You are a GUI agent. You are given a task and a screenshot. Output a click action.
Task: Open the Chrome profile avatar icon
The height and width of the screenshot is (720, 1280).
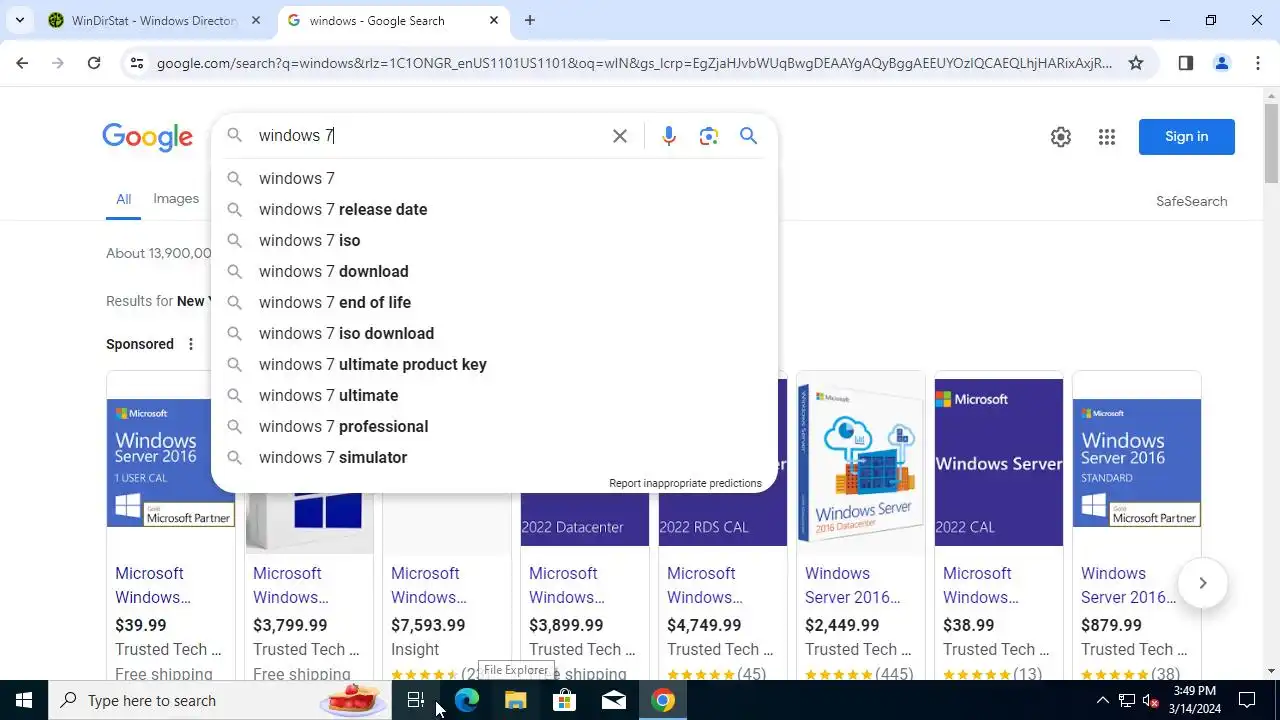click(1221, 63)
